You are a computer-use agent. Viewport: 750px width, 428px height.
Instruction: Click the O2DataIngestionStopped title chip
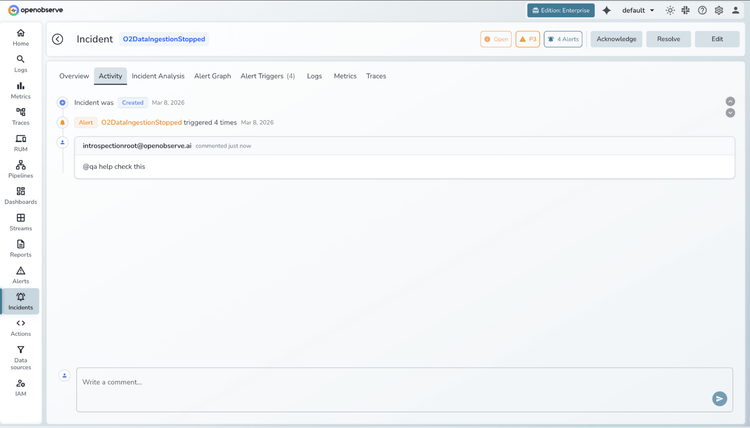click(x=164, y=39)
